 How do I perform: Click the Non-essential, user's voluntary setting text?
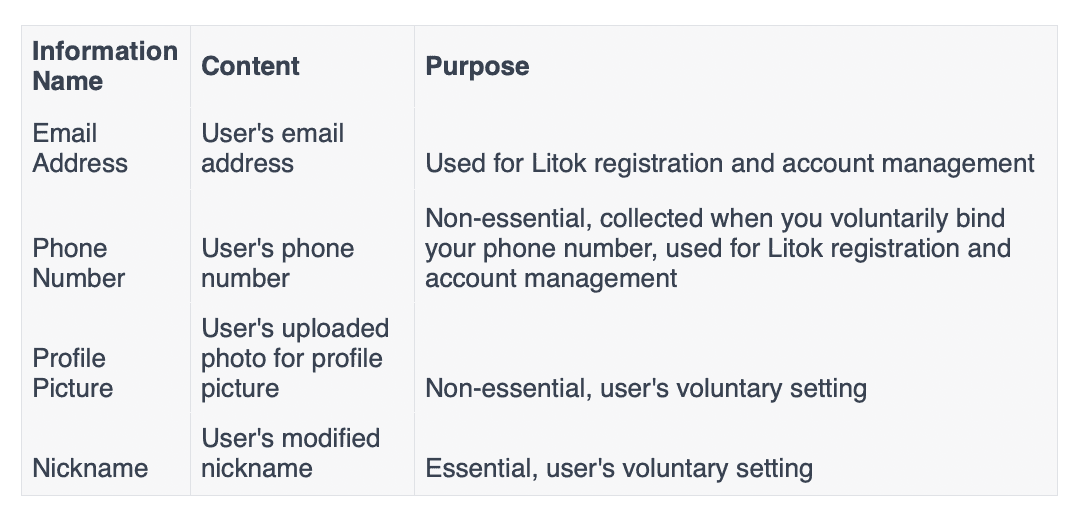pyautogui.click(x=646, y=388)
